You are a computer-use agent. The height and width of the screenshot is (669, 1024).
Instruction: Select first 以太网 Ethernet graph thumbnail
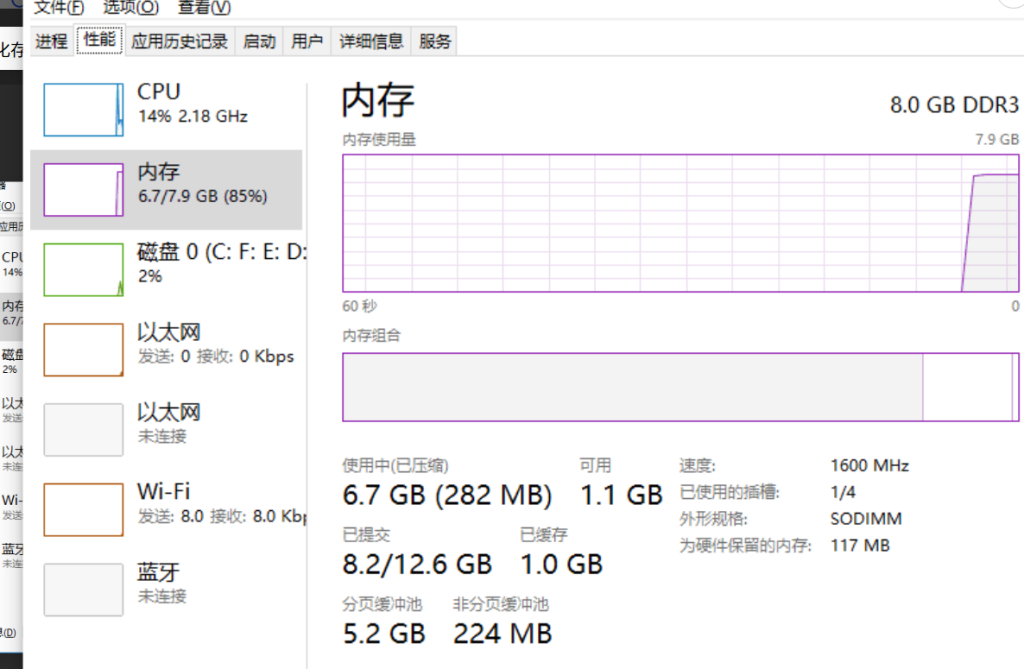[x=83, y=349]
